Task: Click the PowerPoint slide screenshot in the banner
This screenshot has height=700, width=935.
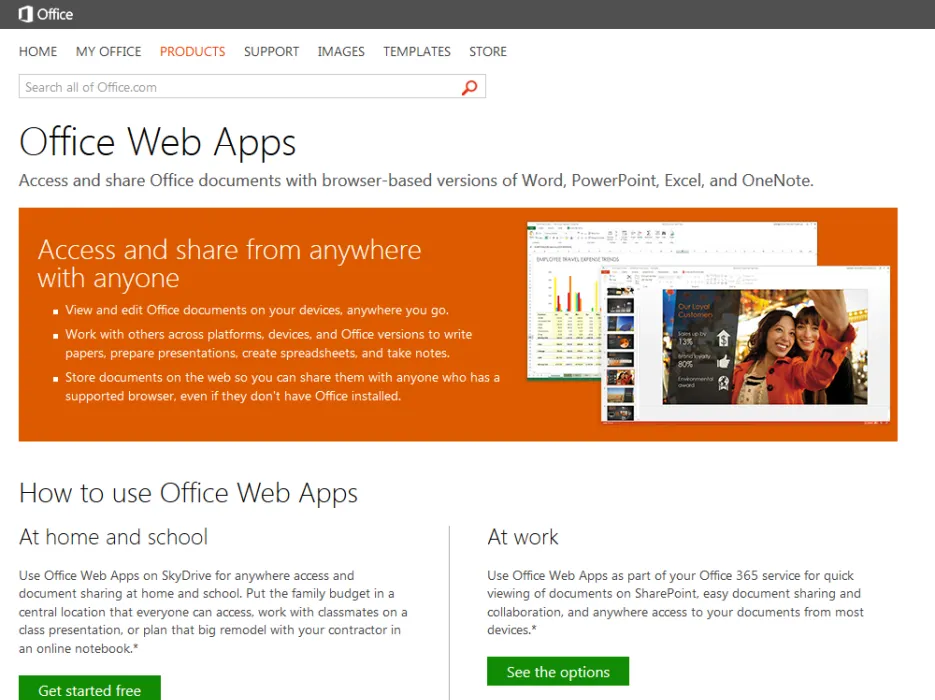Action: coord(745,345)
